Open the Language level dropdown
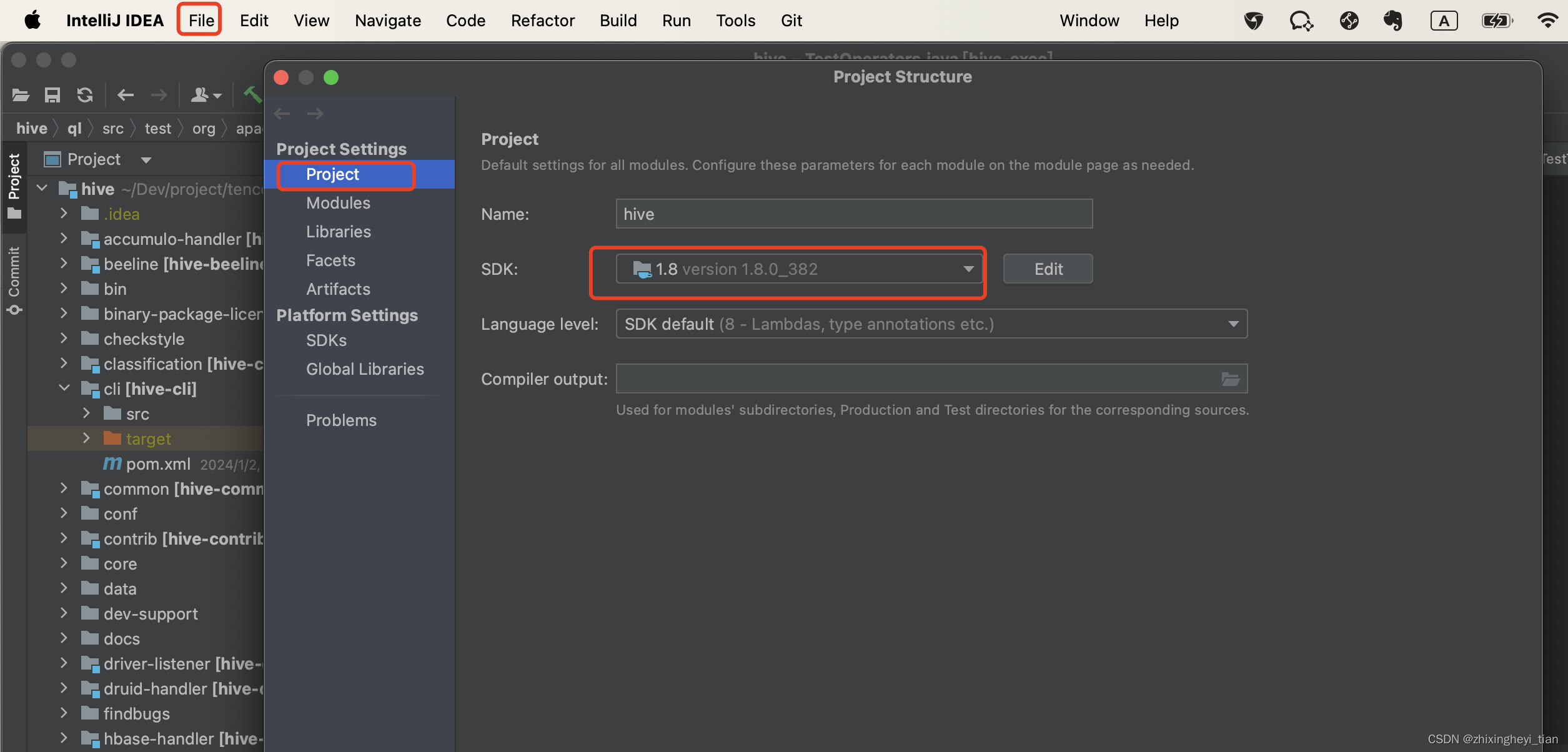 [931, 324]
